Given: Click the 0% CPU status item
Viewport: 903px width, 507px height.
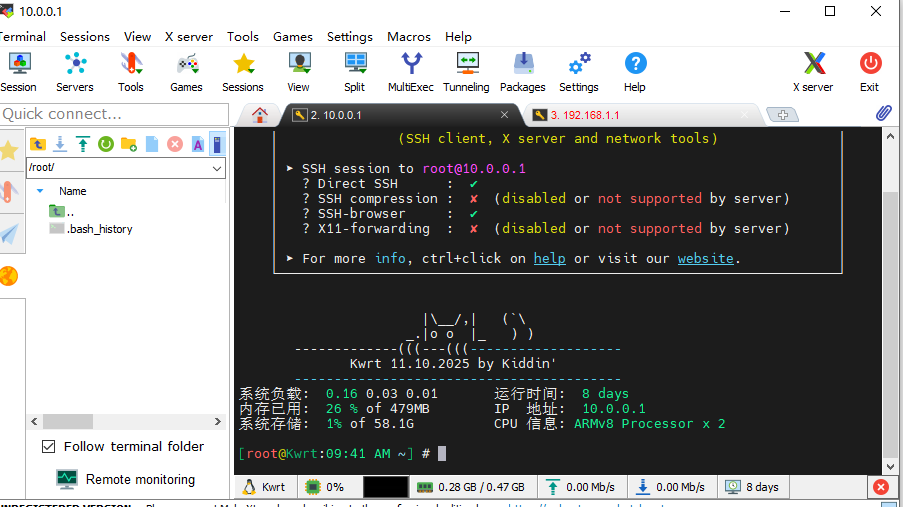Looking at the screenshot, I should click(325, 487).
